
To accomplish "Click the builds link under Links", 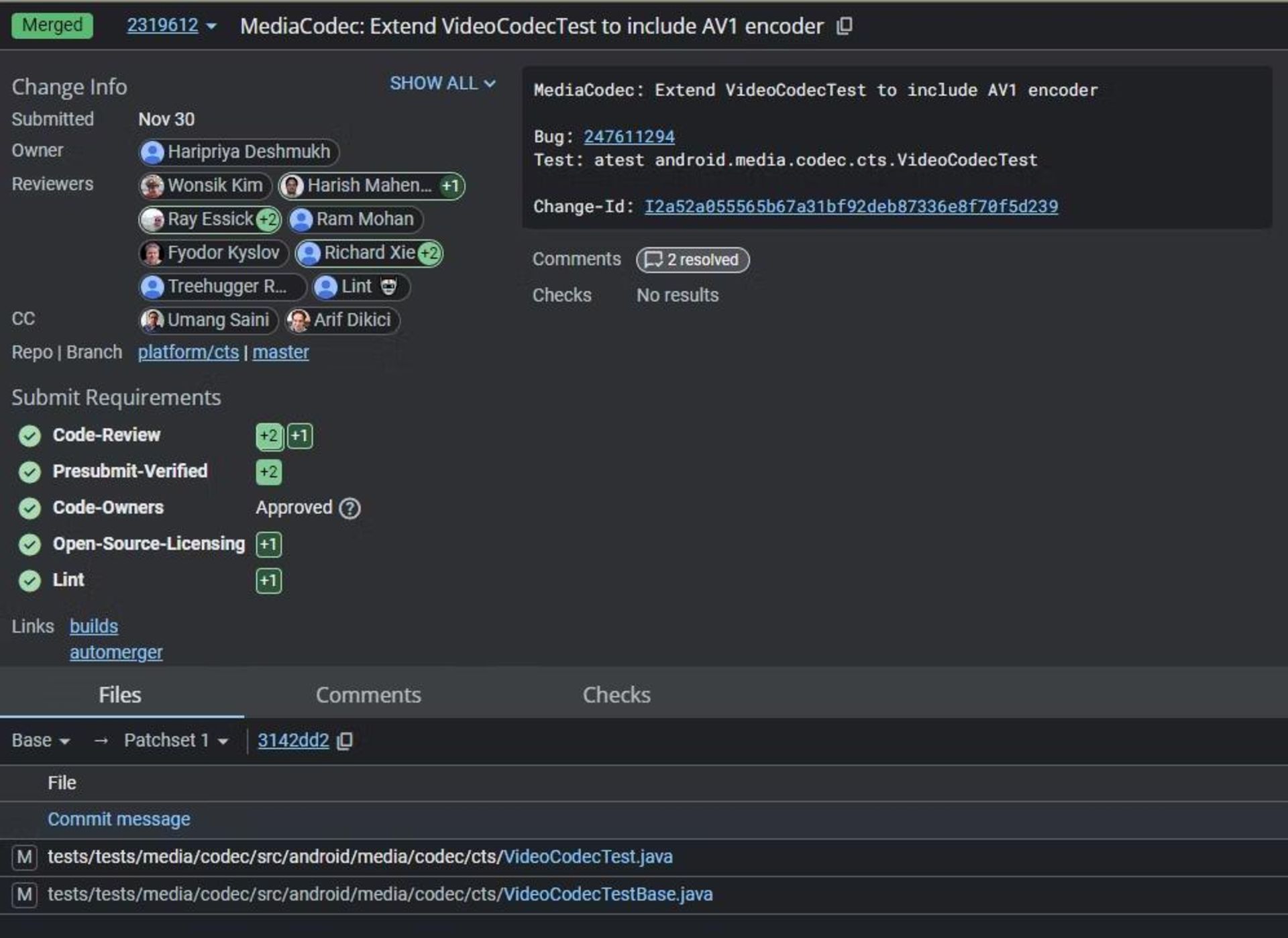I will click(x=93, y=627).
